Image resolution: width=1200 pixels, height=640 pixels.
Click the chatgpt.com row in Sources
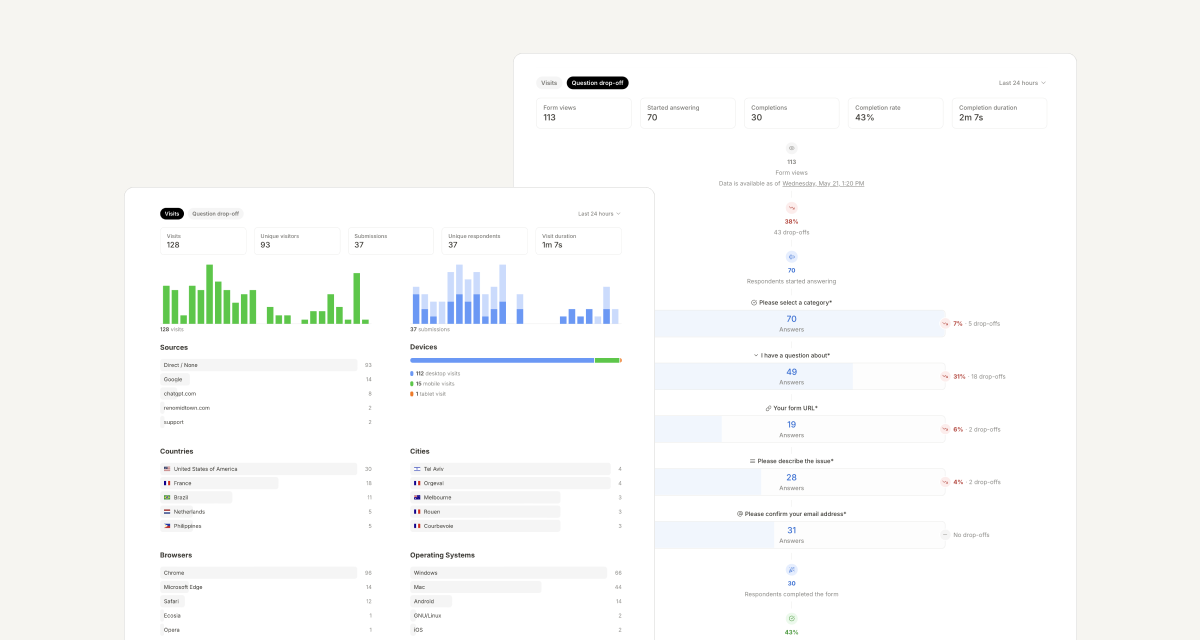pyautogui.click(x=266, y=394)
